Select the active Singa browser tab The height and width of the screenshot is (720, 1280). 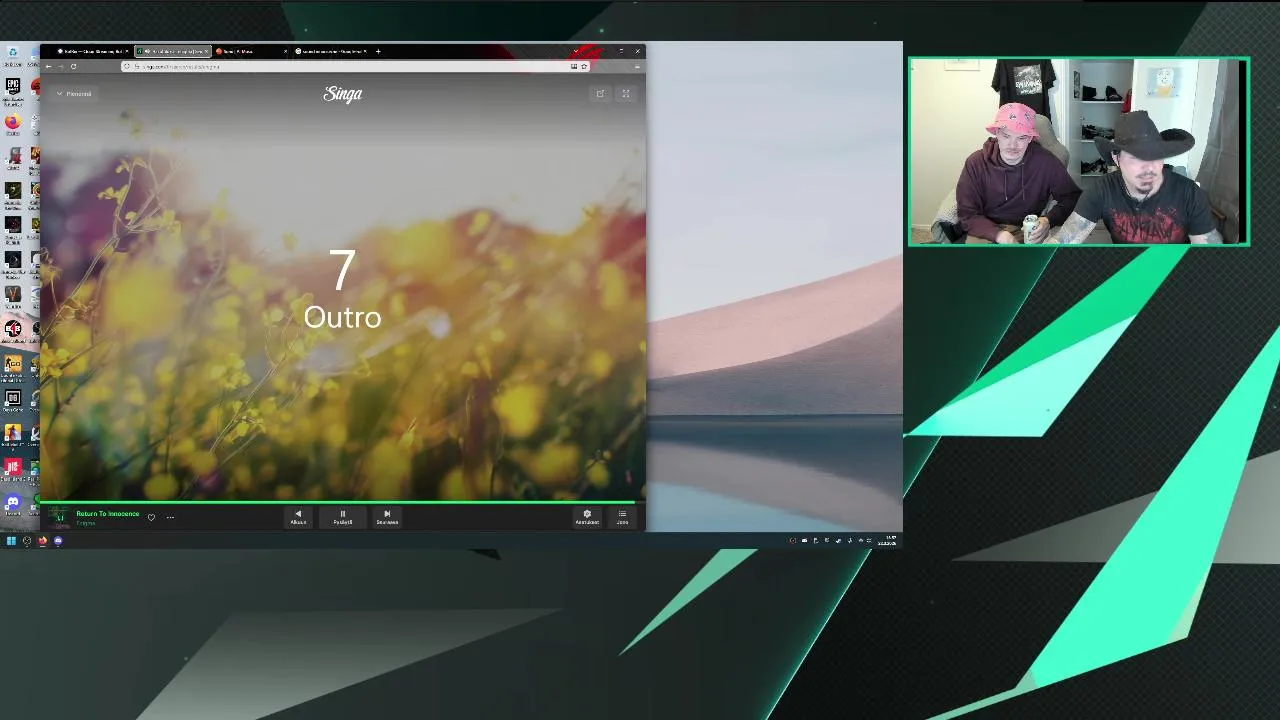pos(173,51)
